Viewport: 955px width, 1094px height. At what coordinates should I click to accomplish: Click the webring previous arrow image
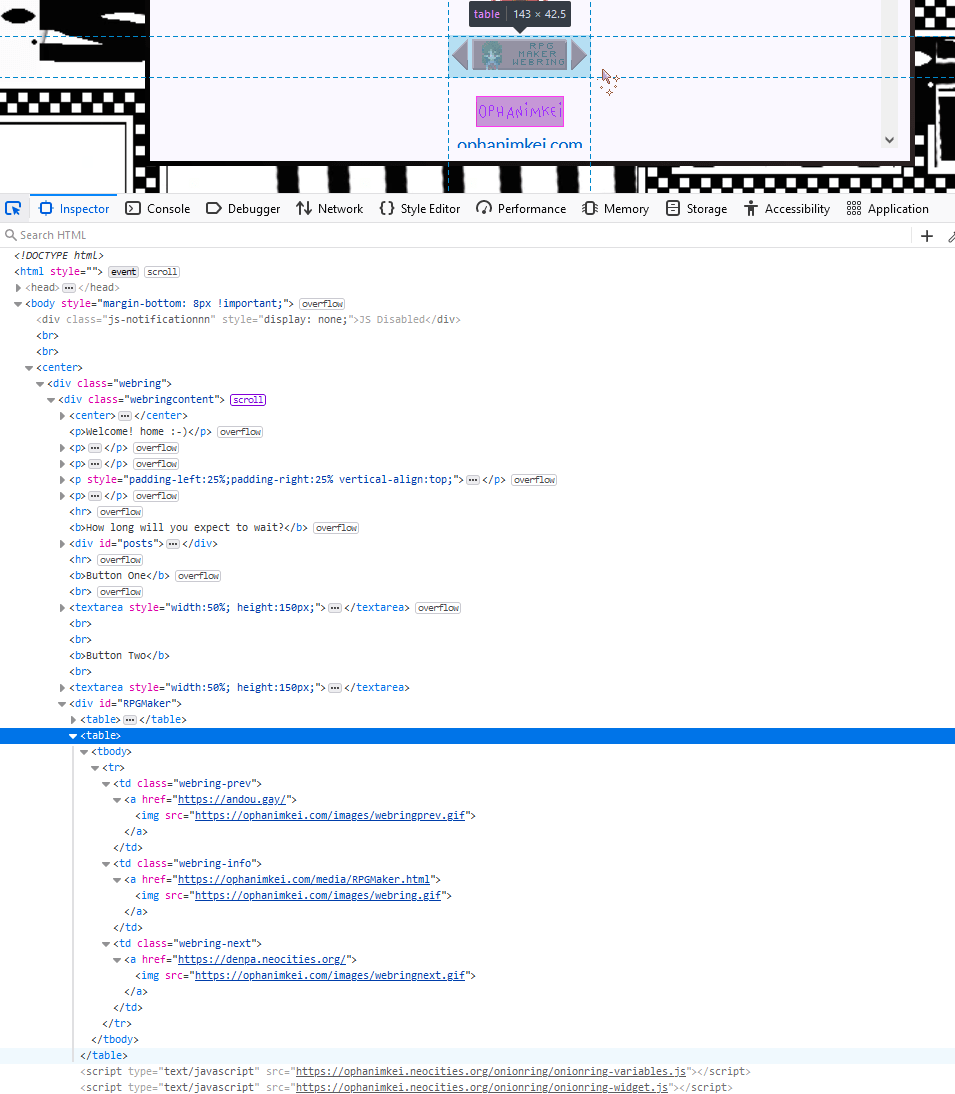coord(459,55)
